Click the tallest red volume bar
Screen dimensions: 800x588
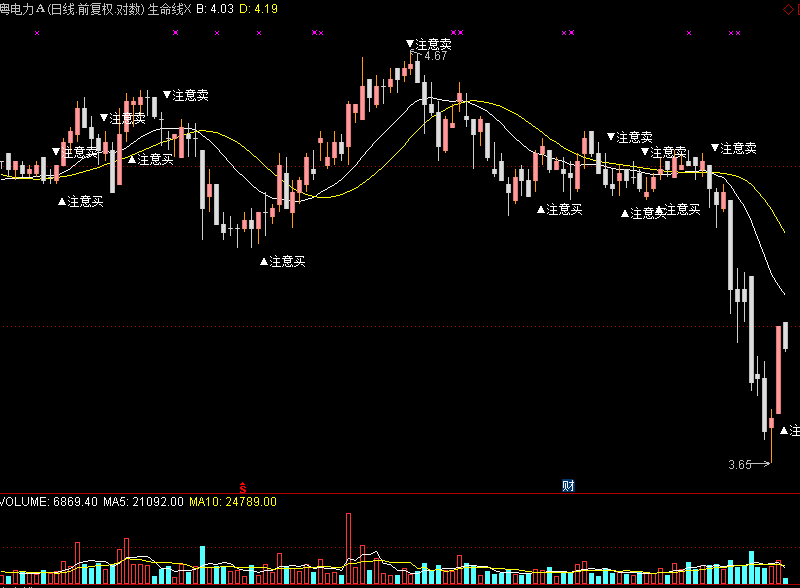click(349, 548)
